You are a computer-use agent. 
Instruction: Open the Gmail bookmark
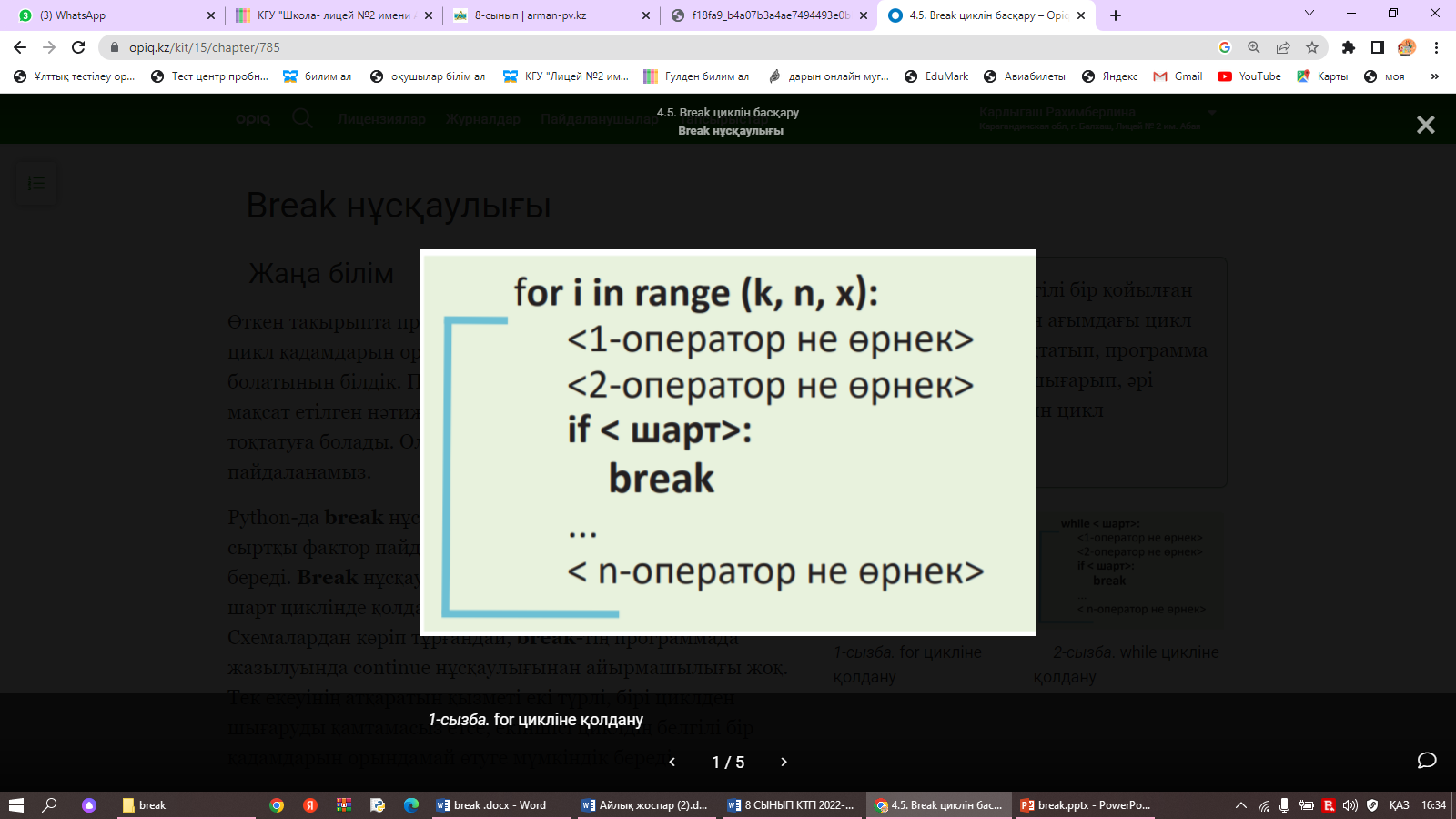[1178, 76]
